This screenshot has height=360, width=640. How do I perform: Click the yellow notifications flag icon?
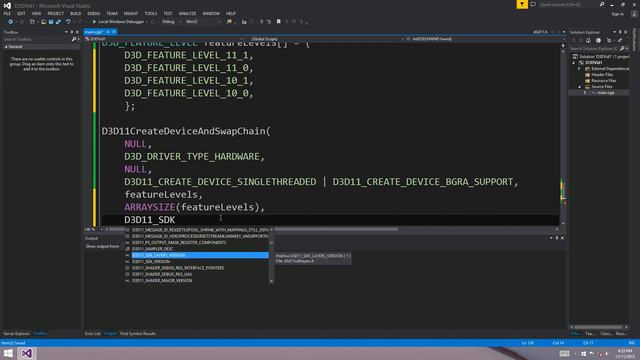coord(522,4)
